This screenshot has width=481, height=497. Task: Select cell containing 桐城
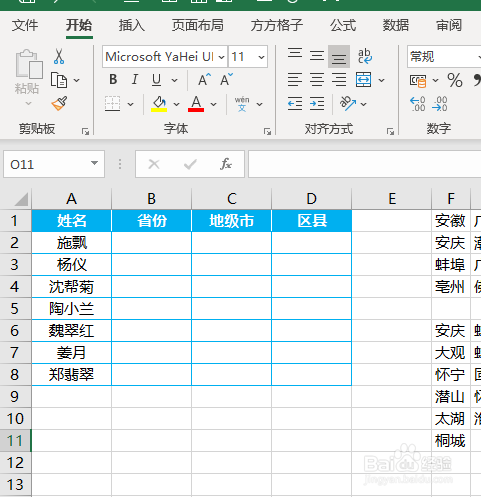pyautogui.click(x=451, y=441)
